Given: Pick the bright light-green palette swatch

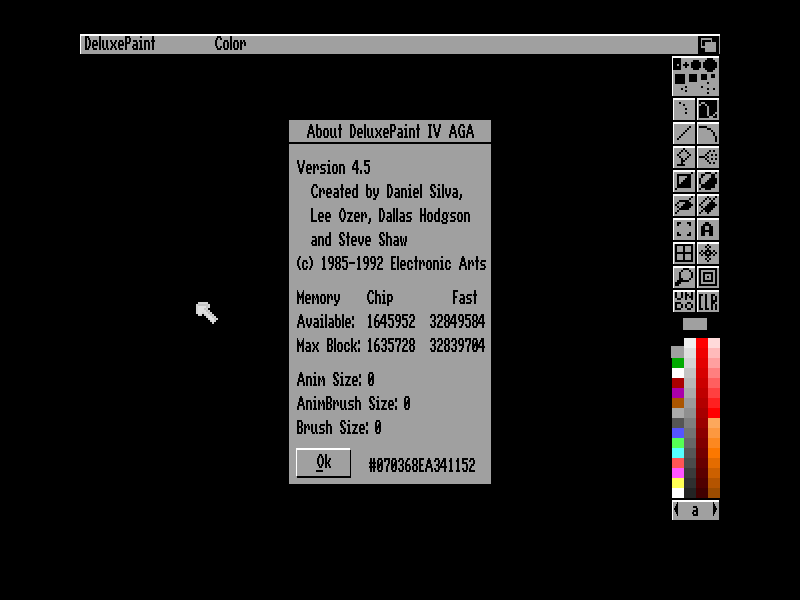Looking at the screenshot, I should 678,443.
